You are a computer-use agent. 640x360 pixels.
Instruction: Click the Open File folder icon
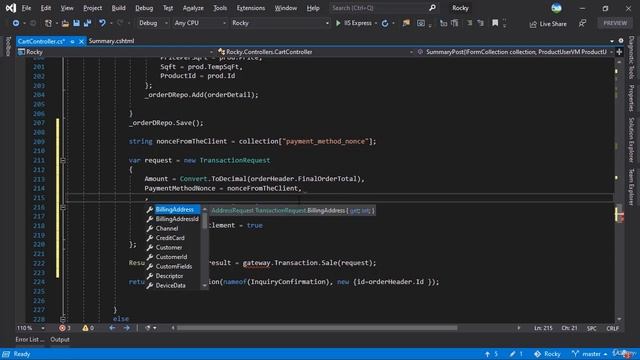coord(65,23)
